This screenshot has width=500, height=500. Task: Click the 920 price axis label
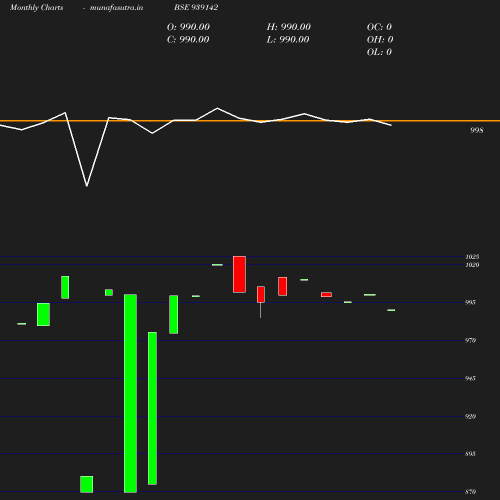point(470,416)
